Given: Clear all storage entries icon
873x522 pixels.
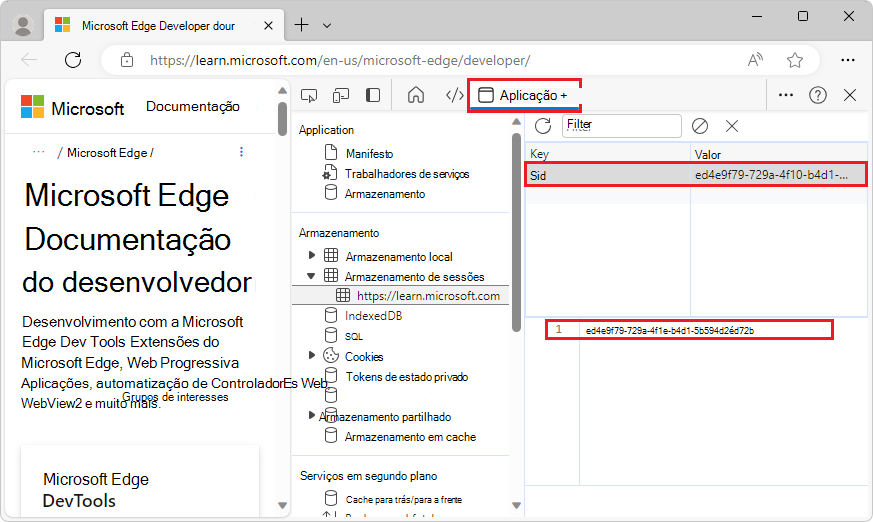Looking at the screenshot, I should click(x=700, y=126).
